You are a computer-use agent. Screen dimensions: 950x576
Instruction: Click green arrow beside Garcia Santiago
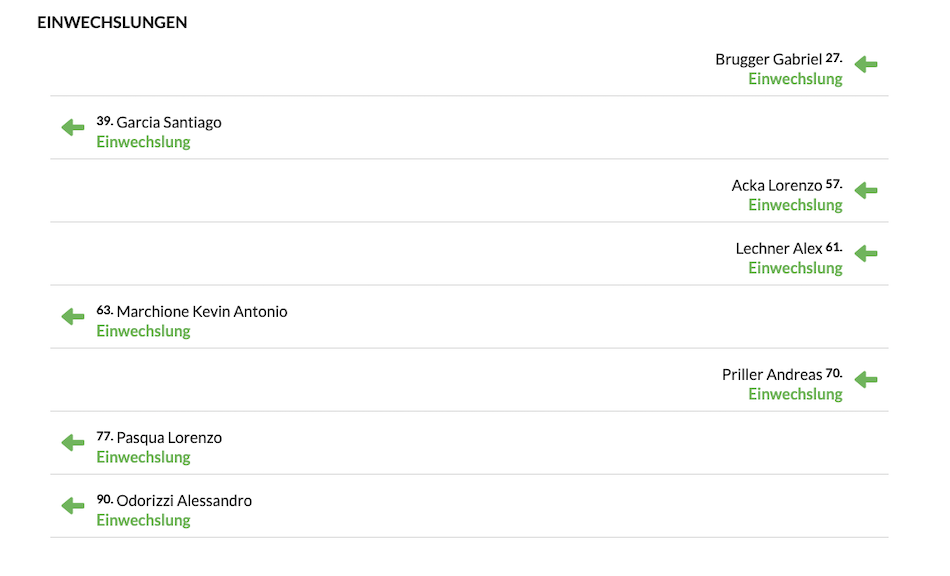tap(73, 127)
